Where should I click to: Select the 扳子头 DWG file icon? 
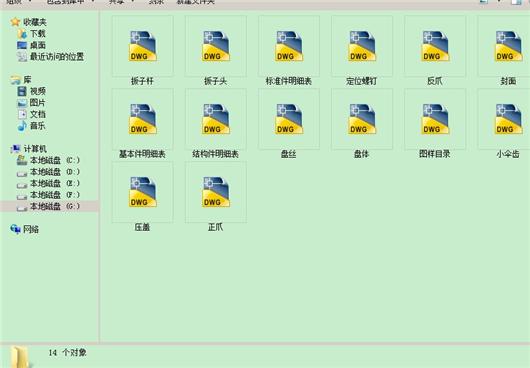click(216, 46)
